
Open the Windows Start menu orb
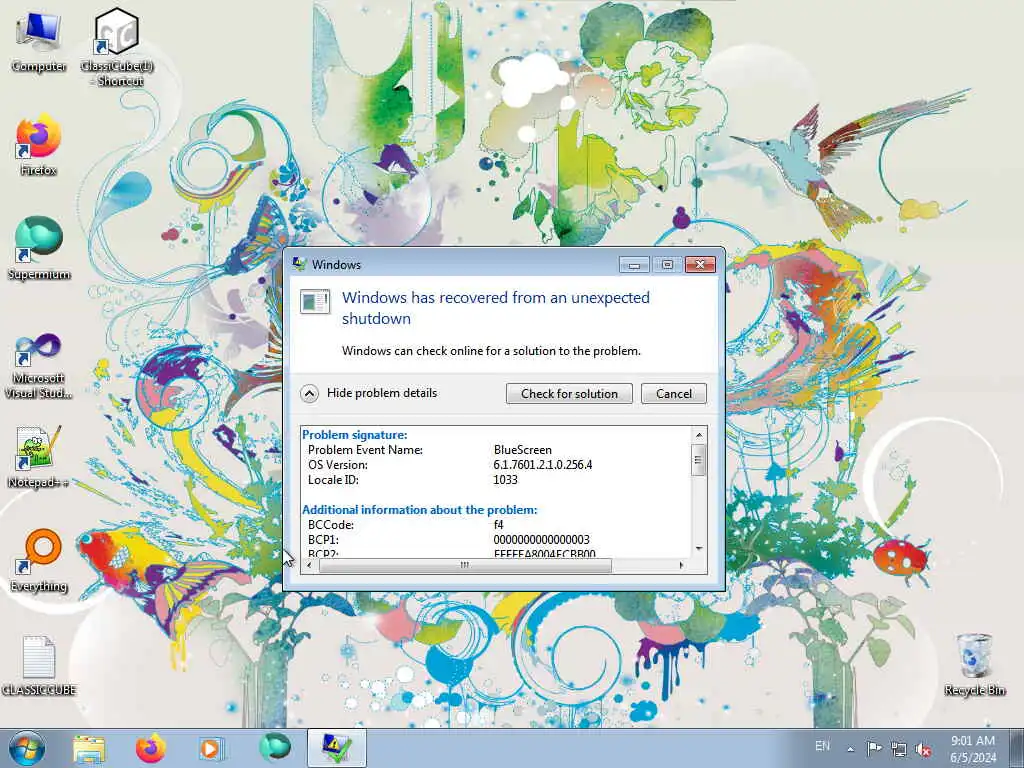pos(27,748)
